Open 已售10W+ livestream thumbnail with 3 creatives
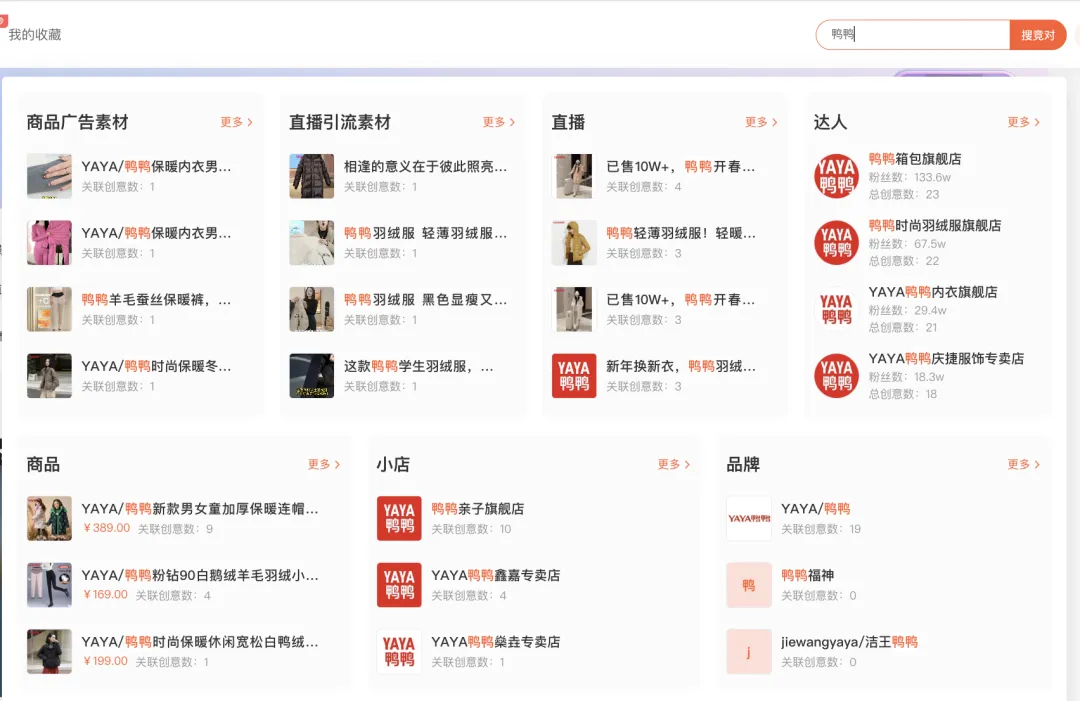The height and width of the screenshot is (701, 1080). click(574, 309)
